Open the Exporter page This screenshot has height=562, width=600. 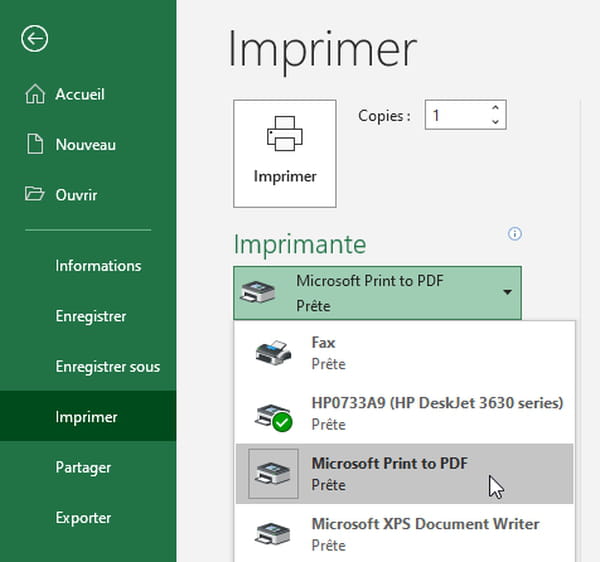[88, 517]
